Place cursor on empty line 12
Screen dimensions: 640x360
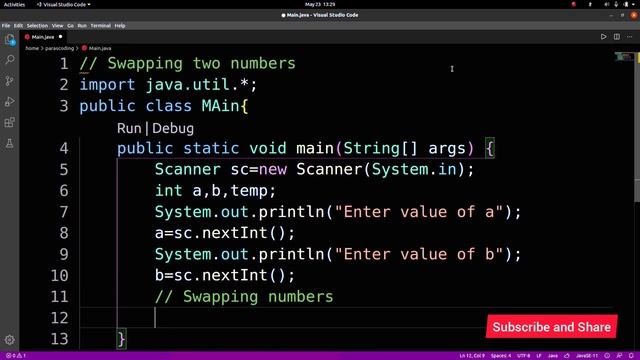345,318
